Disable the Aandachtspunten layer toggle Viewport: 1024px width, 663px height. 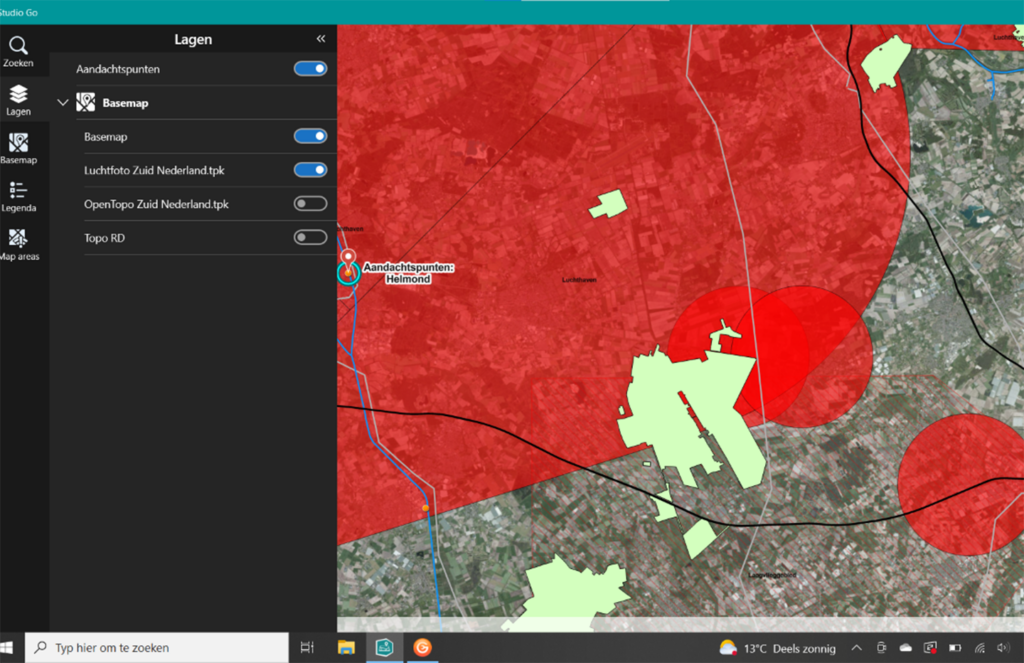click(x=310, y=69)
